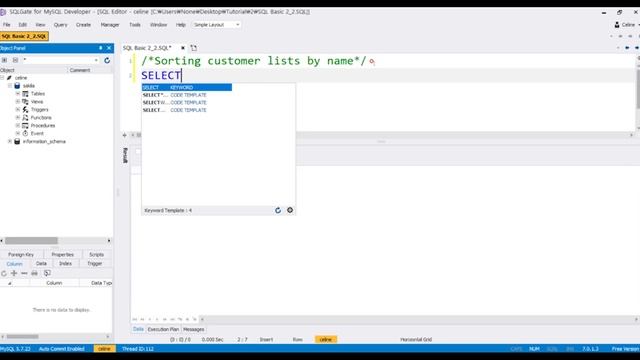Screen dimensions: 640x360
Task: Add result pane with plus icon
Action: click(124, 135)
